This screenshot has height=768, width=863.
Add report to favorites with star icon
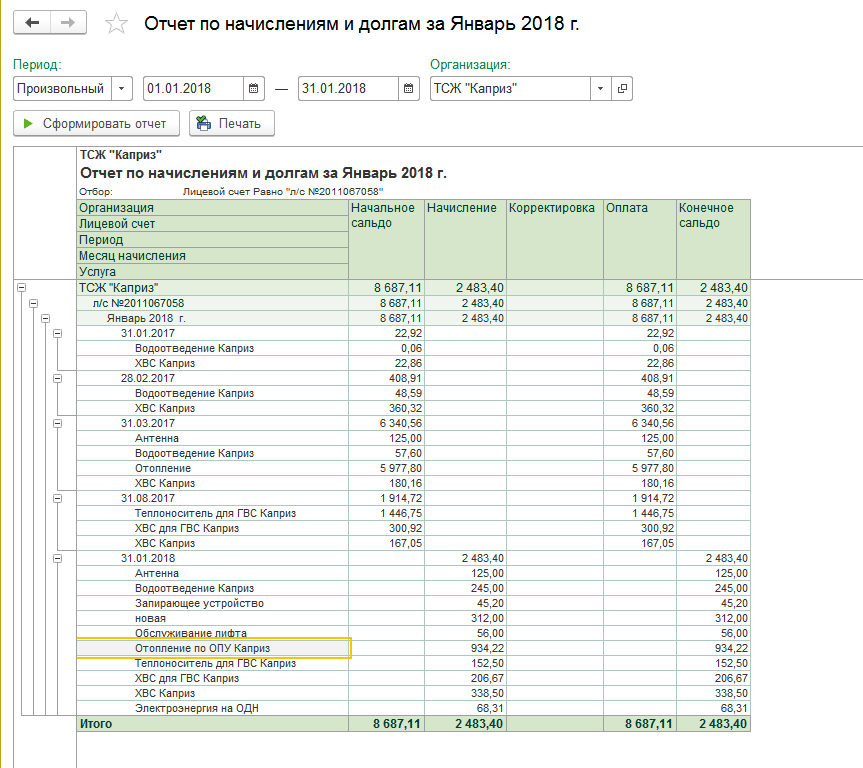pyautogui.click(x=117, y=24)
